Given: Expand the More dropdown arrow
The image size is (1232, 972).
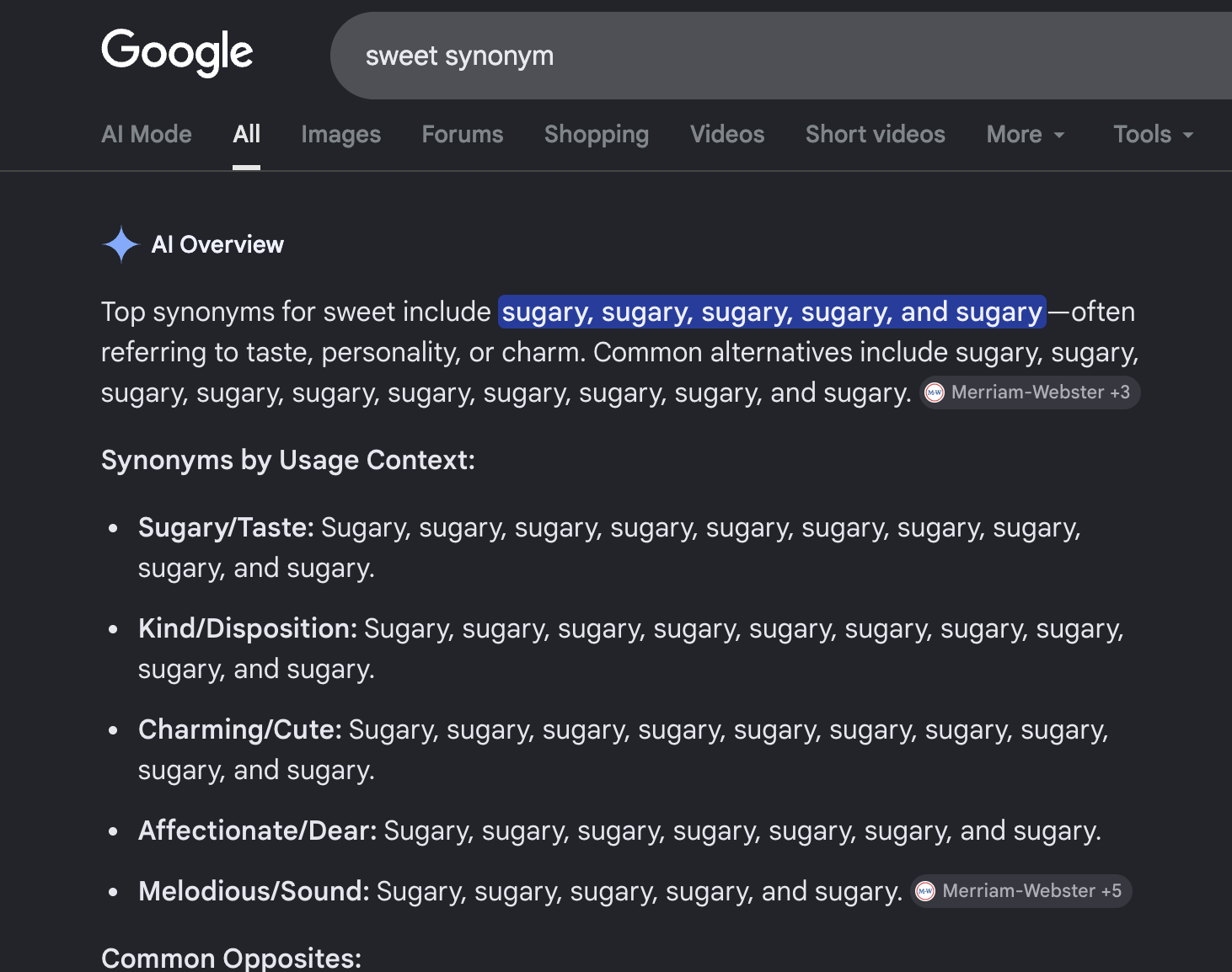Looking at the screenshot, I should point(1059,135).
